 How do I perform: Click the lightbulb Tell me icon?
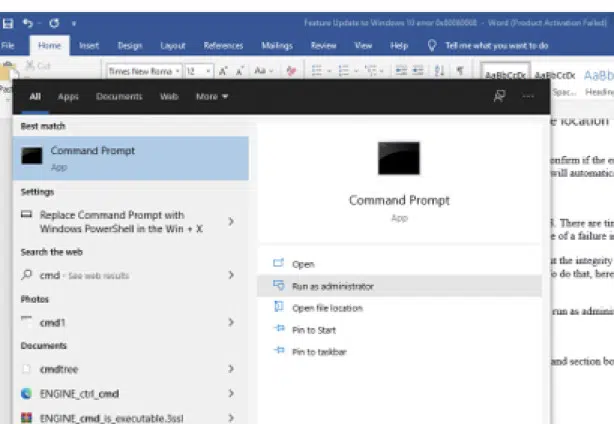[432, 45]
